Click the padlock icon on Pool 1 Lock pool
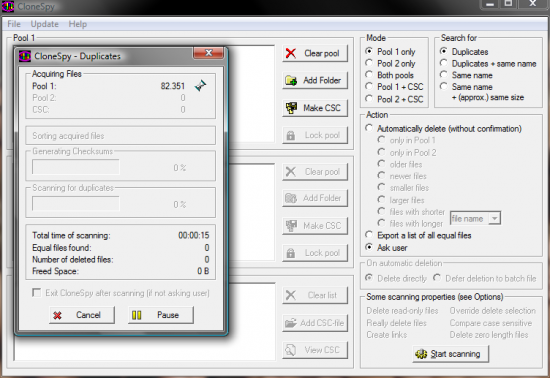The height and width of the screenshot is (378, 550). point(291,135)
